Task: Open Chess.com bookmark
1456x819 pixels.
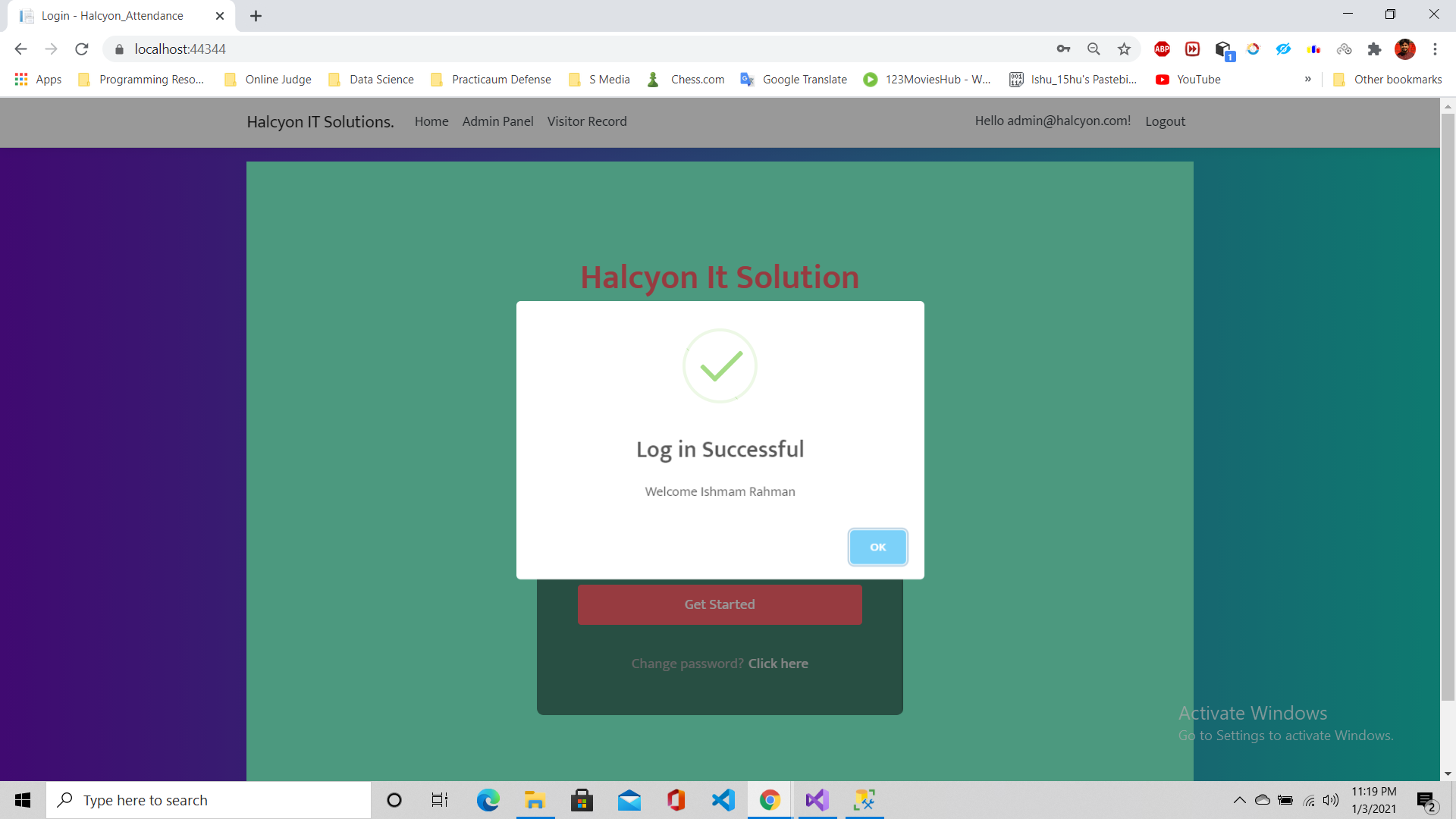Action: (686, 79)
